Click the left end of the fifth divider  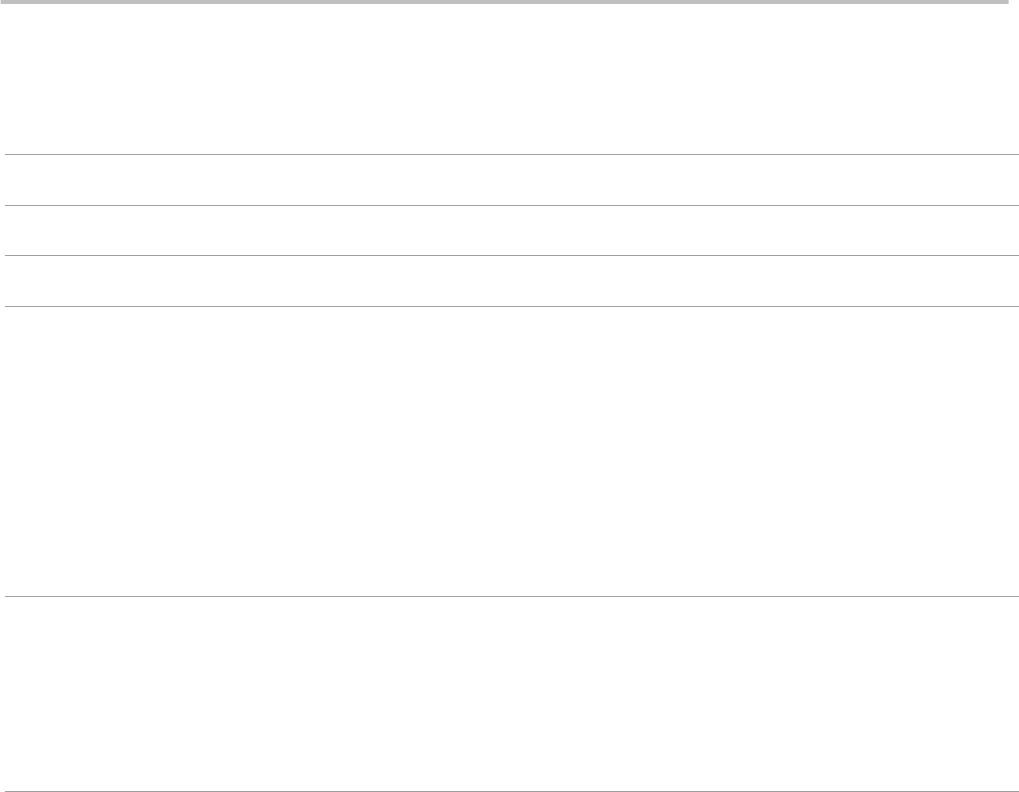coord(9,596)
